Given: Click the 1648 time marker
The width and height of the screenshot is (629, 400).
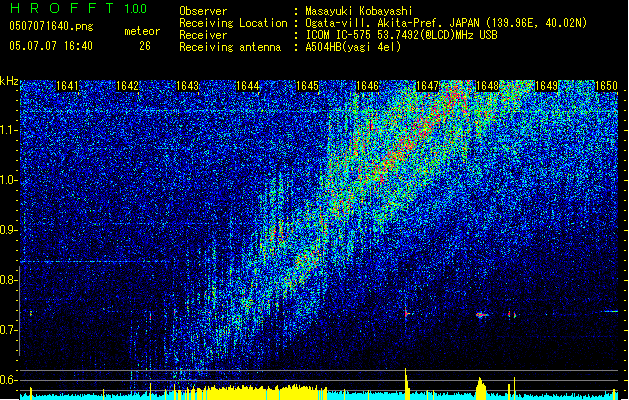Looking at the screenshot, I should click(x=487, y=86).
